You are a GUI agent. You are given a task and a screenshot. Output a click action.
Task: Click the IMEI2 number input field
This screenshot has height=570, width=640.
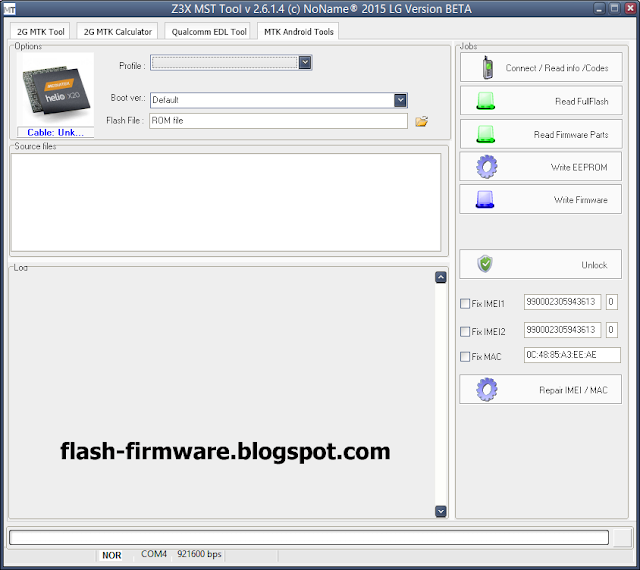[562, 330]
